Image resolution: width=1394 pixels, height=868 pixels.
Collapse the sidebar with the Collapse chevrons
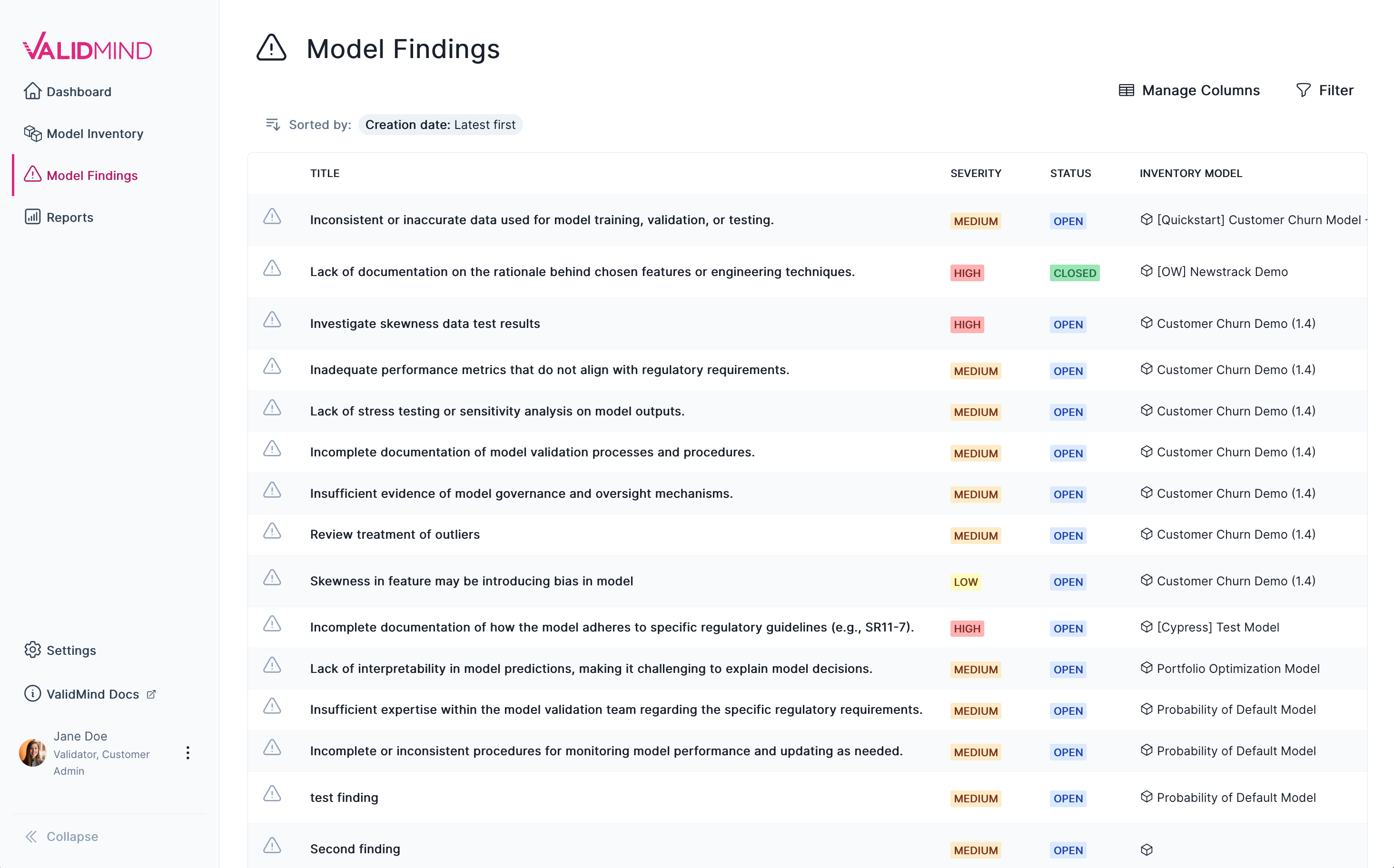tap(31, 837)
